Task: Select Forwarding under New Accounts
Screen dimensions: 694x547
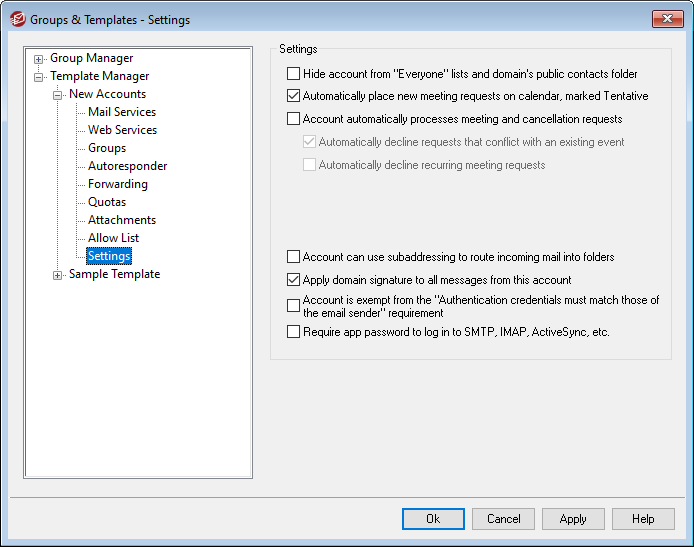Action: click(117, 184)
